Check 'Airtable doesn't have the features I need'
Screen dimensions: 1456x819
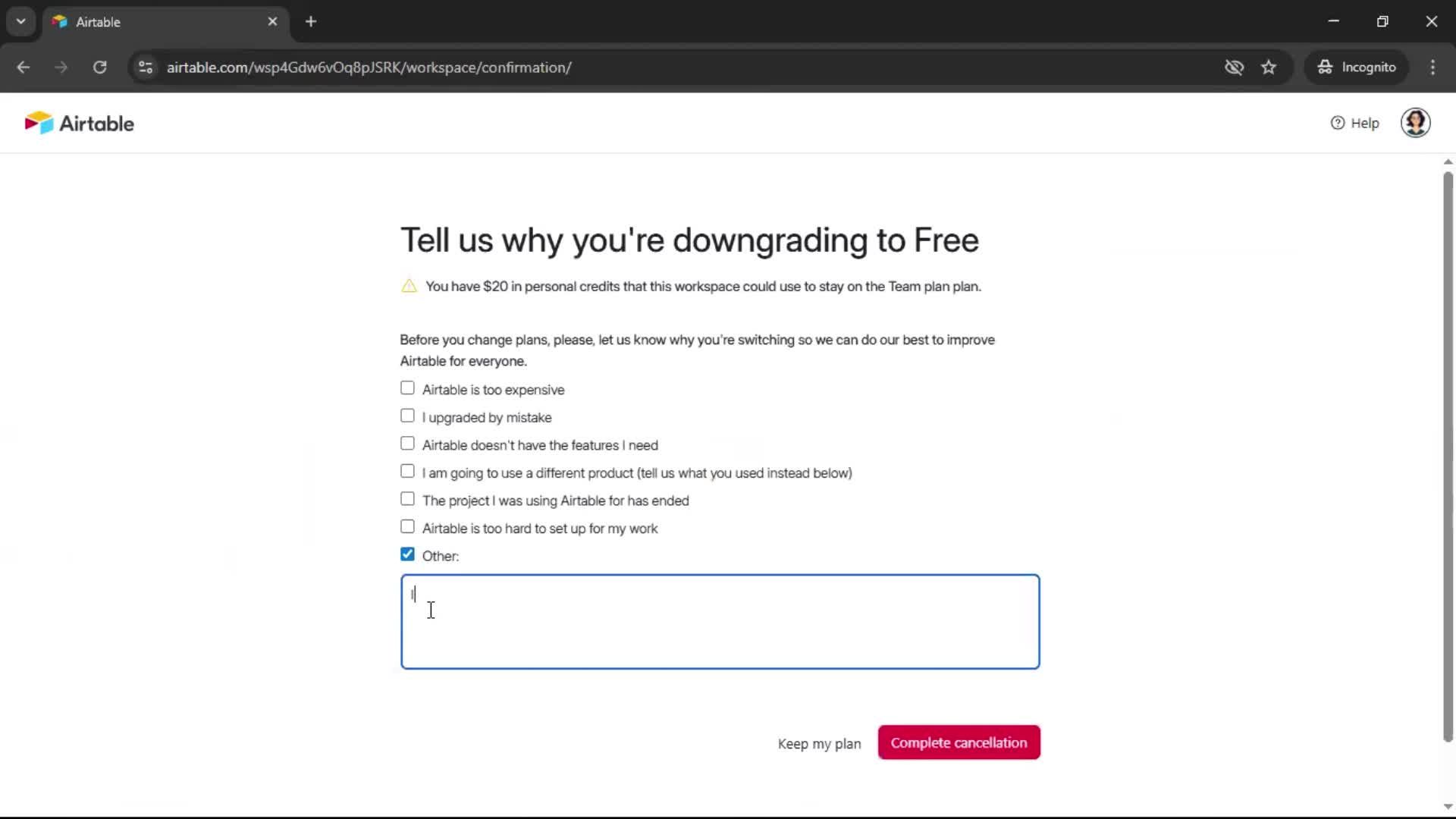click(407, 444)
